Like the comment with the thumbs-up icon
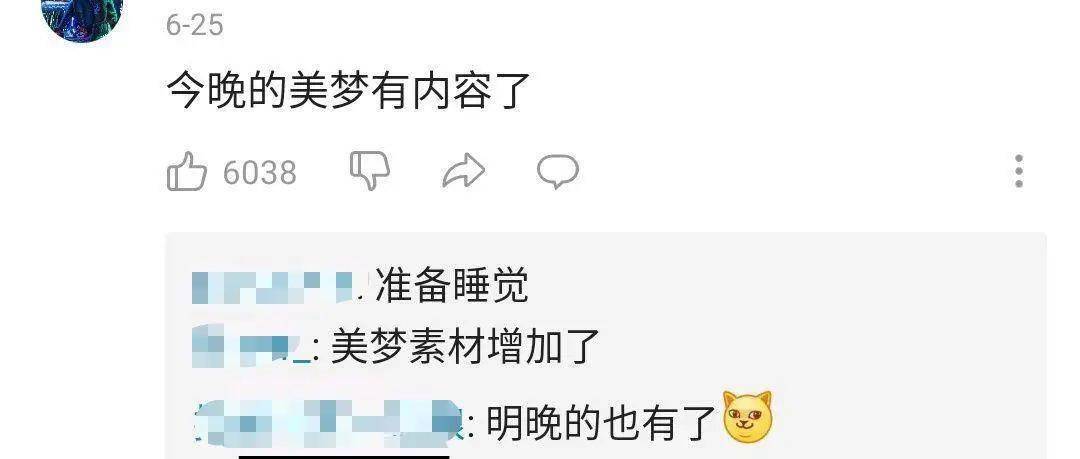This screenshot has width=1080, height=459. pos(187,172)
